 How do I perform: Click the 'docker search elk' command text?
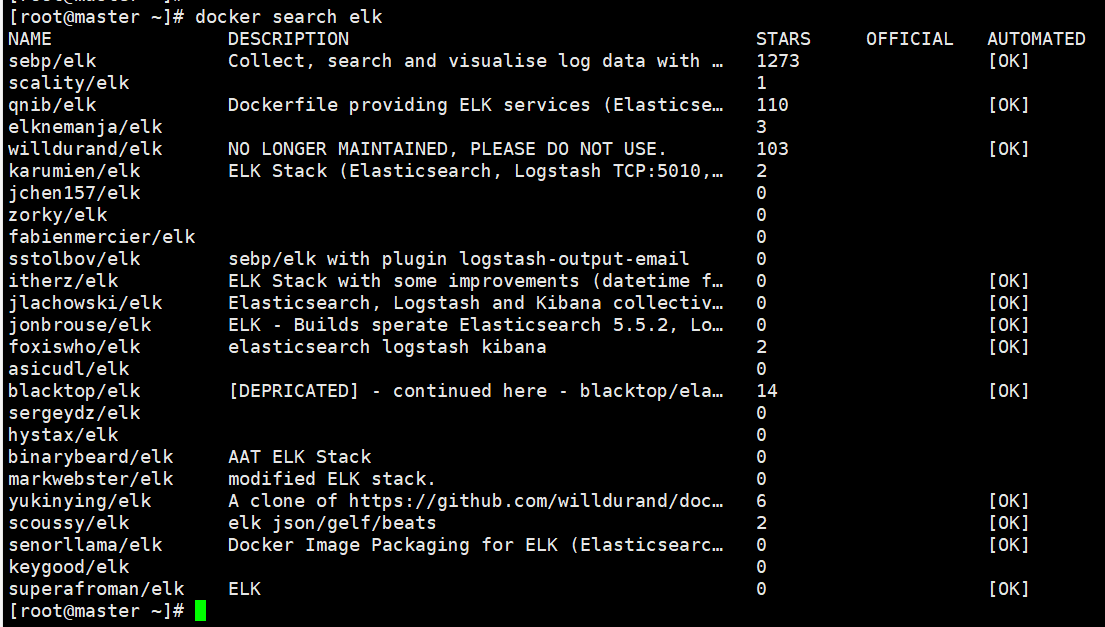[289, 17]
